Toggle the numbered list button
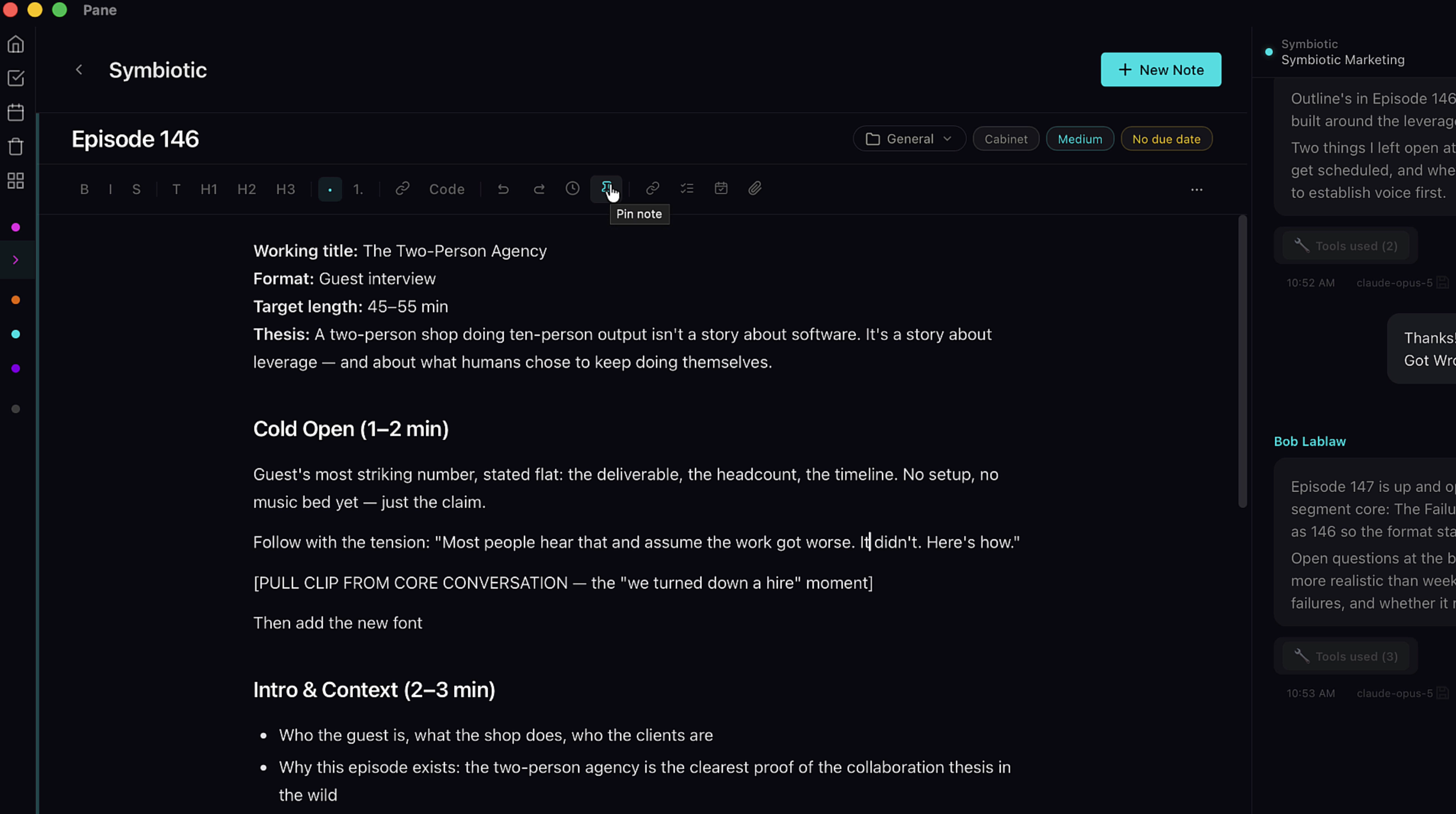 tap(358, 189)
